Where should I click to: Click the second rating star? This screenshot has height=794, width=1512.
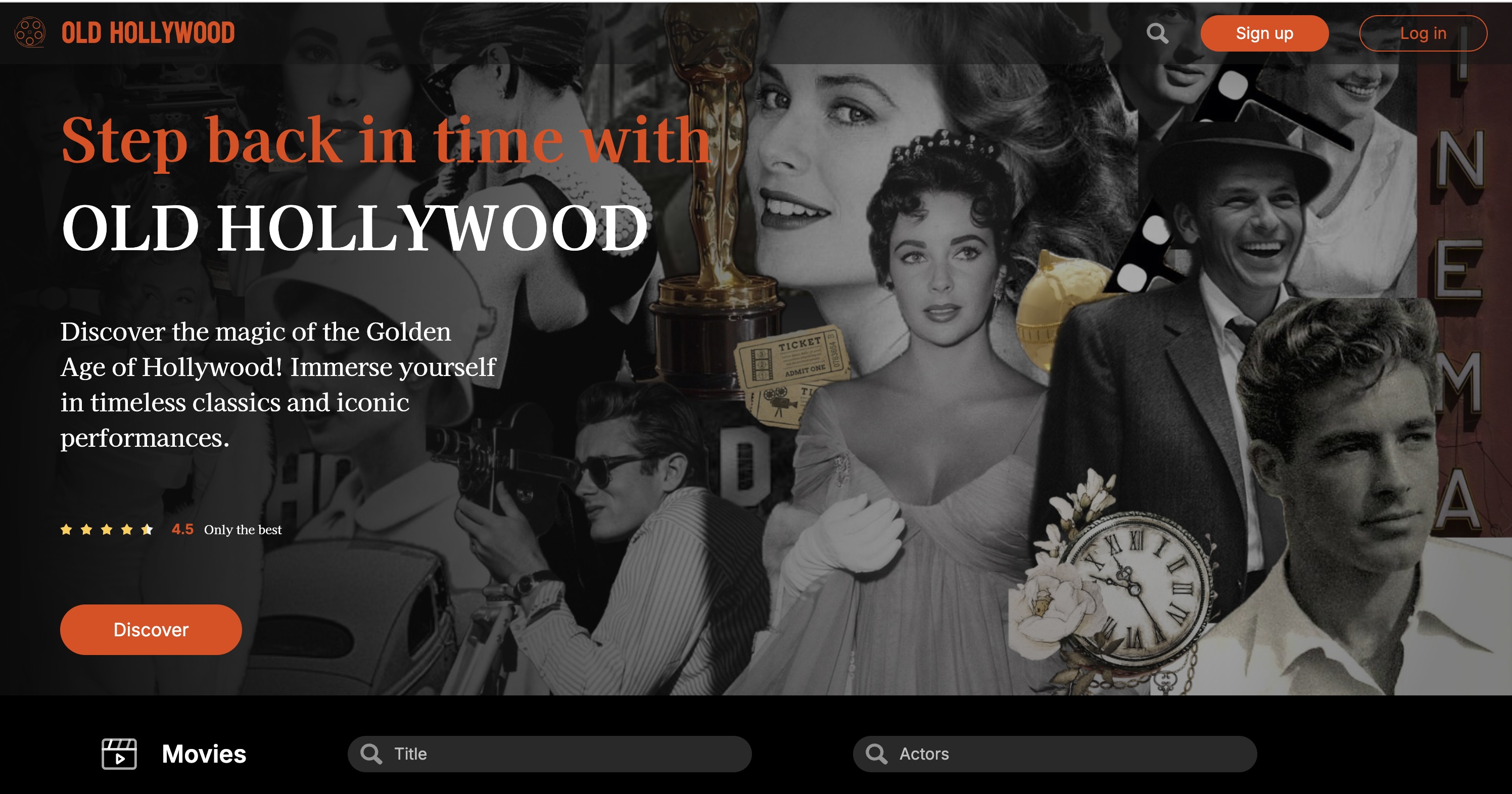click(87, 530)
